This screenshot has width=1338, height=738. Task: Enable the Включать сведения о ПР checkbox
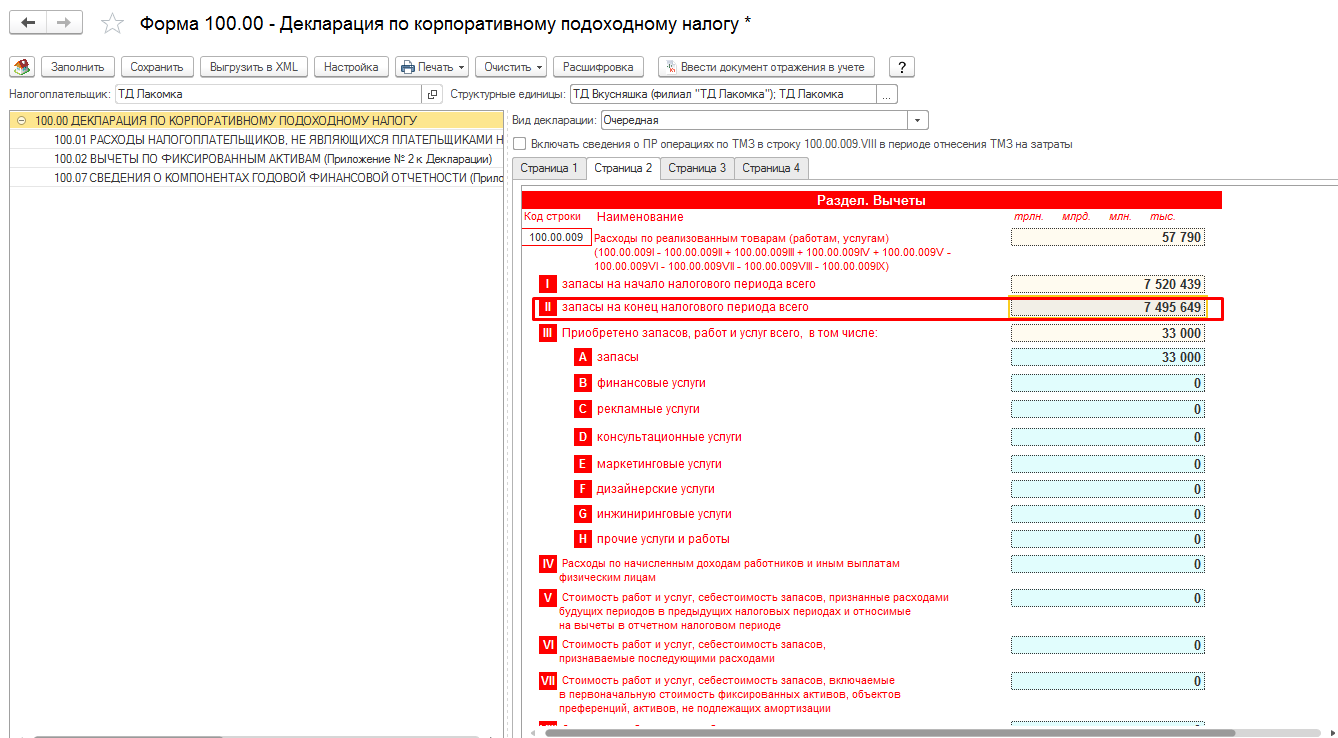tap(519, 144)
